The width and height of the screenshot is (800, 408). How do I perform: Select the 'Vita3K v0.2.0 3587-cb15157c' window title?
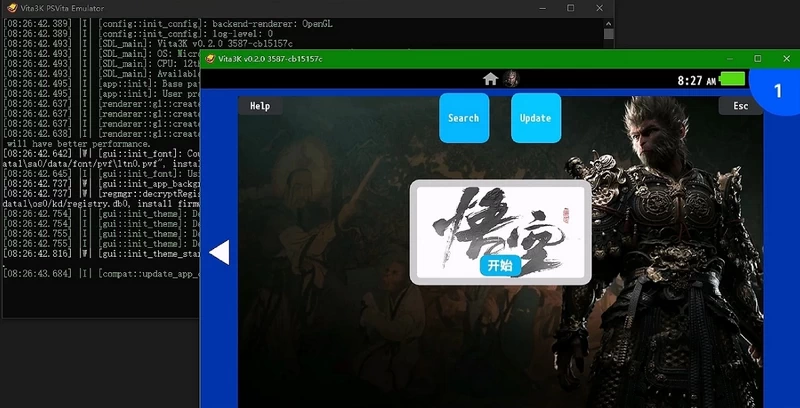(x=270, y=59)
